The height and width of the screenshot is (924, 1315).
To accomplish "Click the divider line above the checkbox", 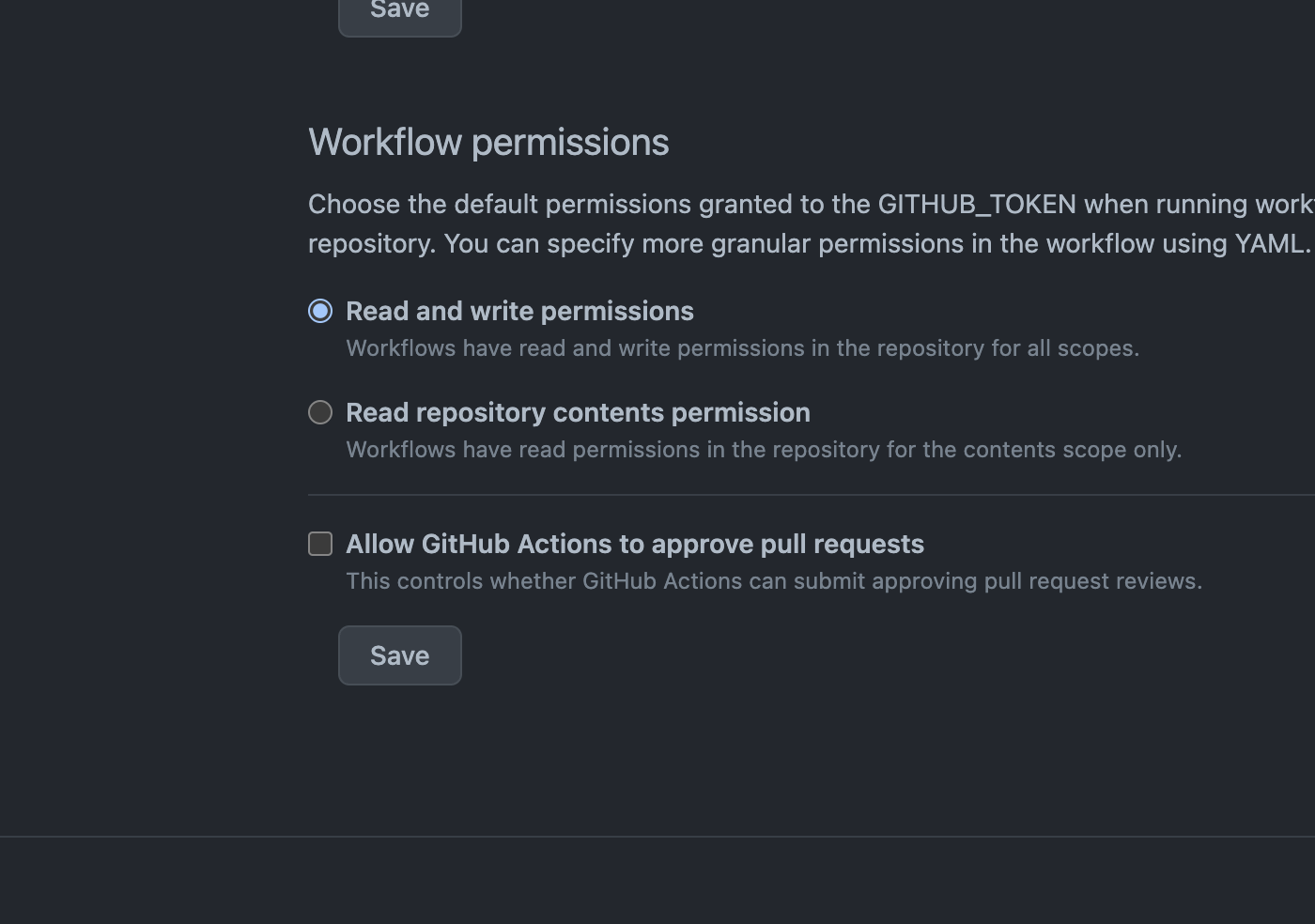I will (x=808, y=495).
